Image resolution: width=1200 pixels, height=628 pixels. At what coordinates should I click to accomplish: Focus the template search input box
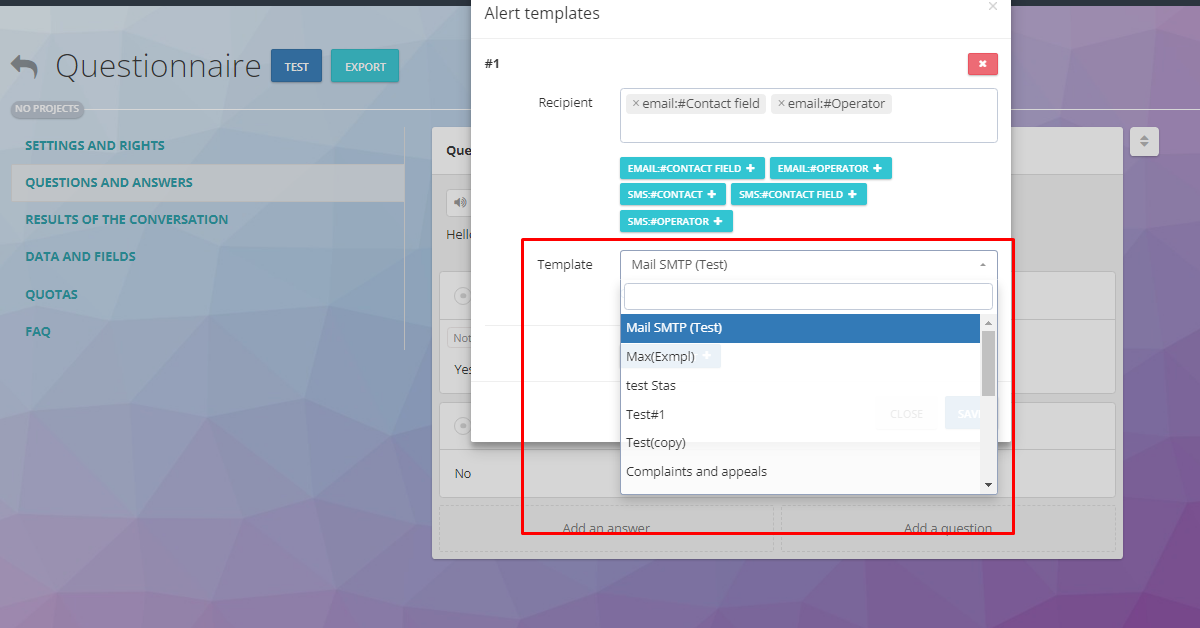coord(808,297)
